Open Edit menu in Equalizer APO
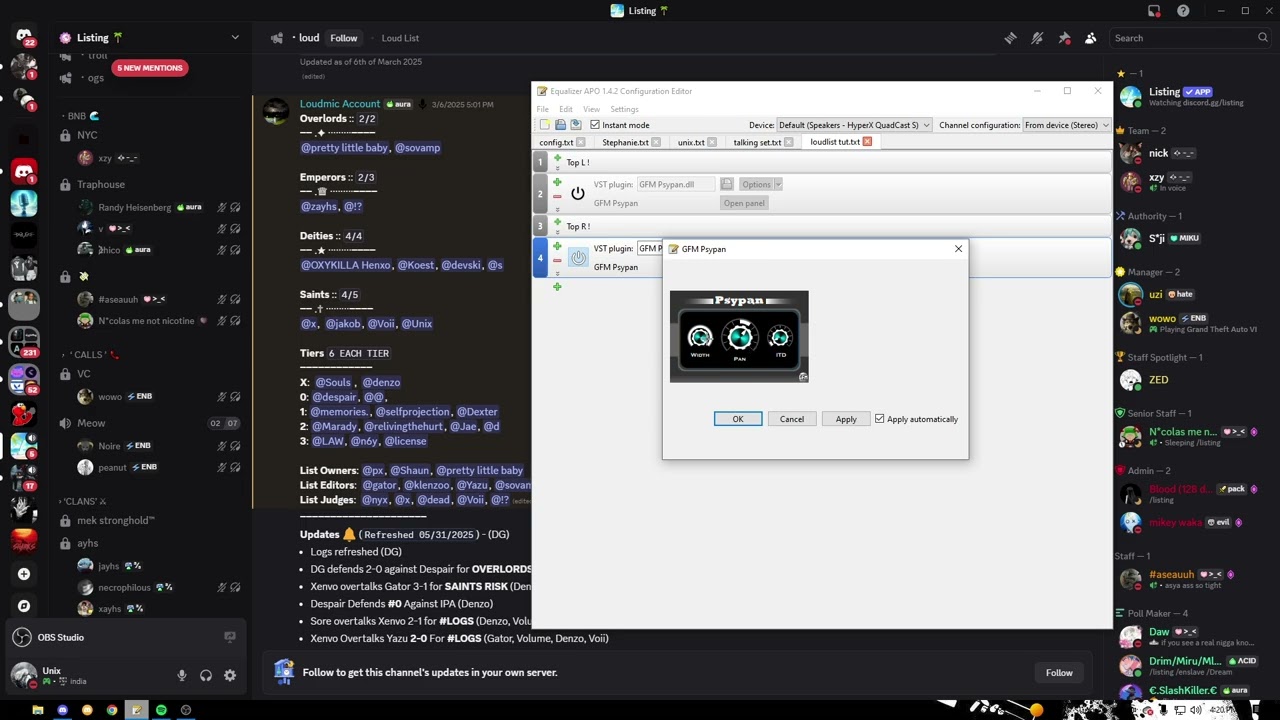 click(x=566, y=109)
